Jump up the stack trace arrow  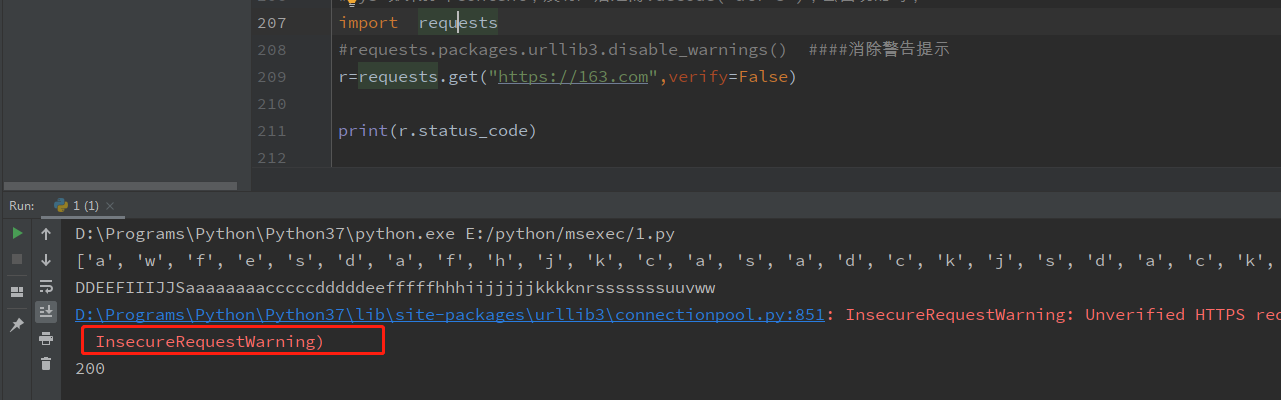(46, 234)
